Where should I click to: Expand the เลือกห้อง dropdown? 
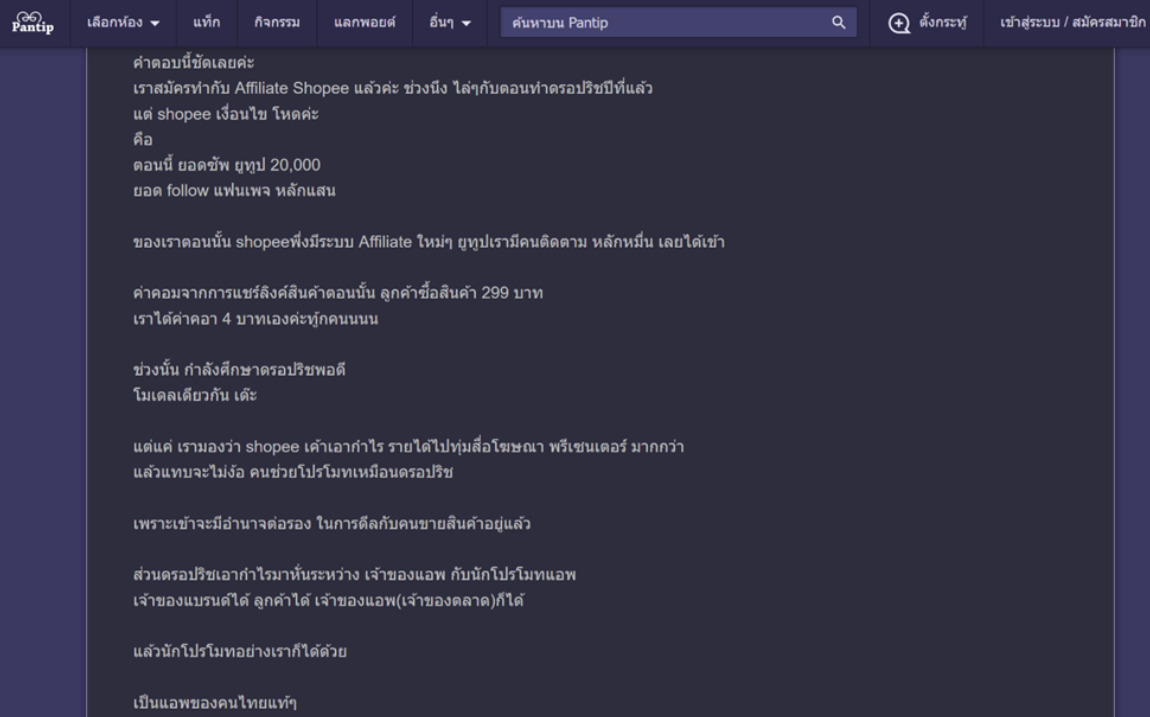[122, 23]
